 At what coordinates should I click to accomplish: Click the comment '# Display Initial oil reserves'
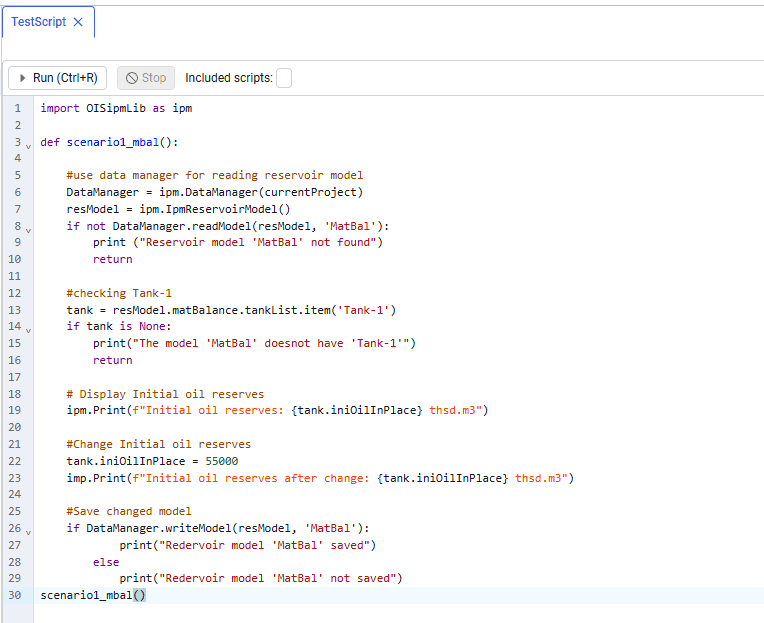pyautogui.click(x=165, y=394)
